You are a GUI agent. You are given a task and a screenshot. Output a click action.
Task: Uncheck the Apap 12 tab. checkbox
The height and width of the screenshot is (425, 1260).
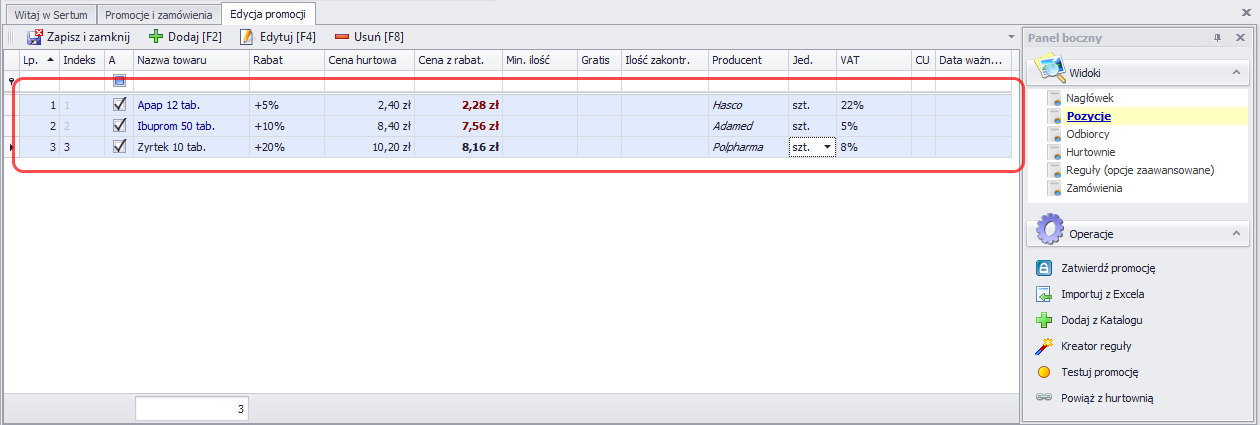coord(119,104)
